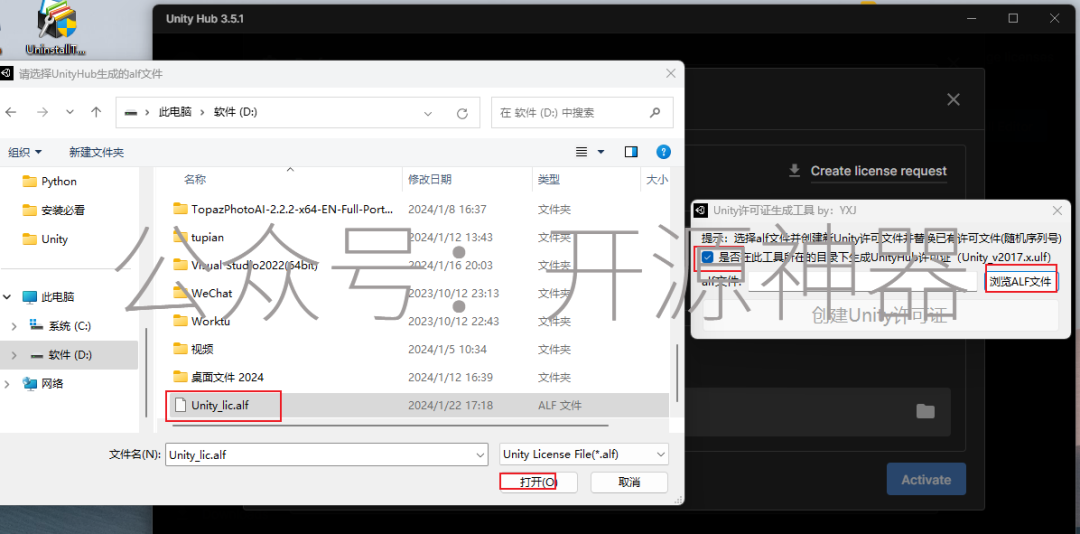1080x534 pixels.
Task: Open Unity License File(*.alf) type dropdown
Action: pos(583,454)
